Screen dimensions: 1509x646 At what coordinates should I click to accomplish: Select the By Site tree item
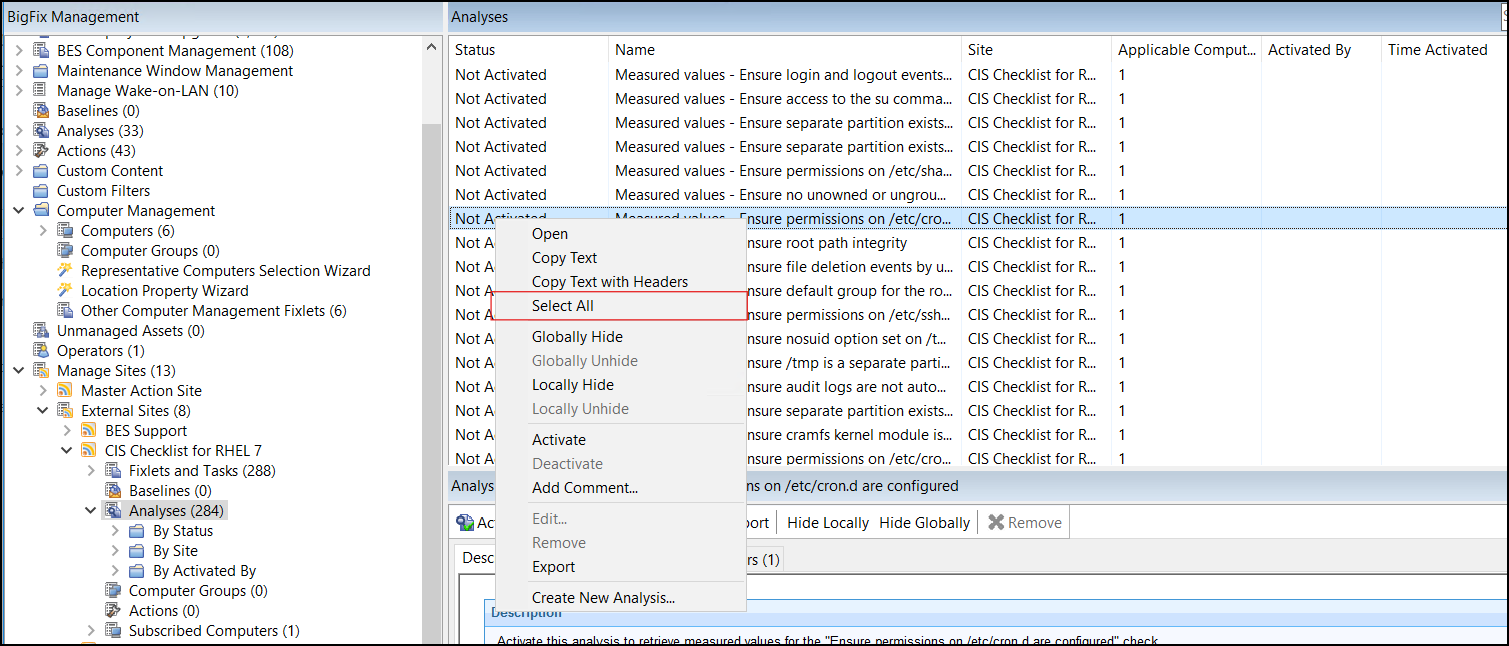coord(175,551)
